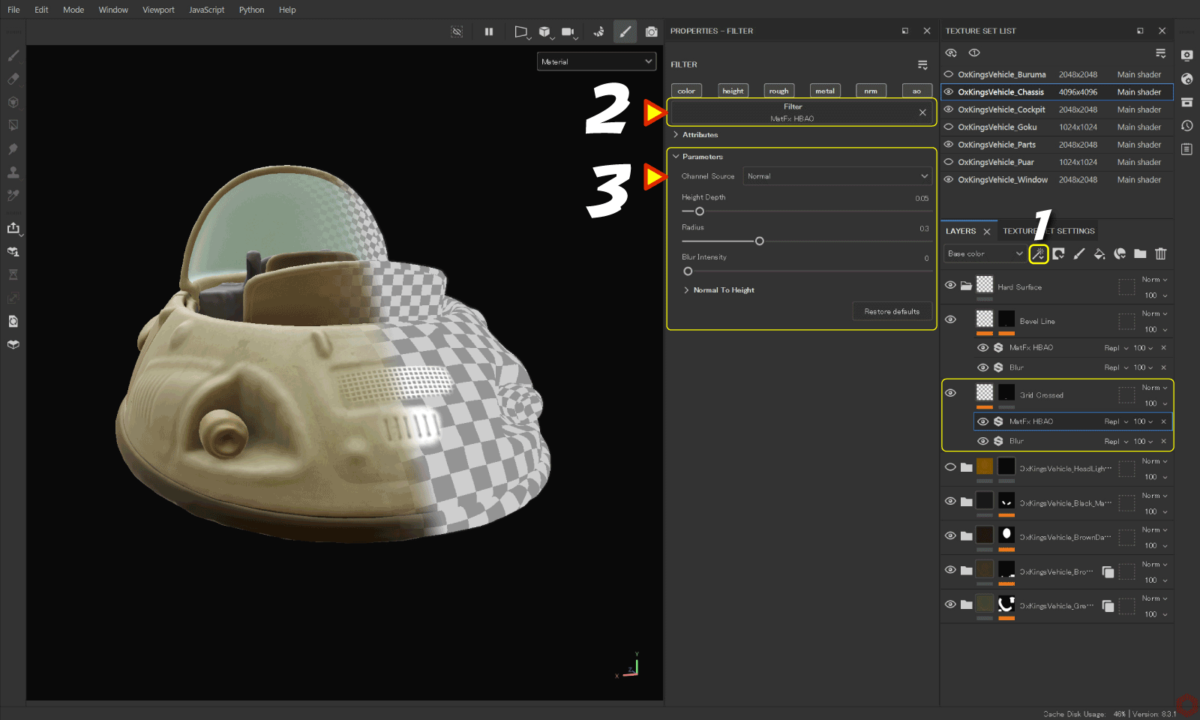Adjust the Radius slider
Image resolution: width=1200 pixels, height=720 pixels.
tap(759, 240)
